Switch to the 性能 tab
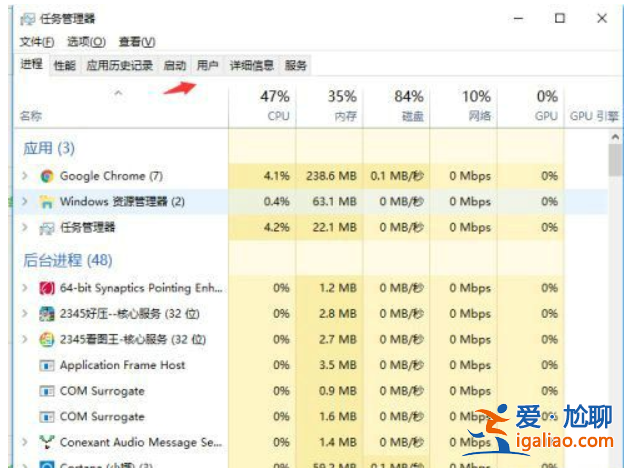 [x=65, y=65]
